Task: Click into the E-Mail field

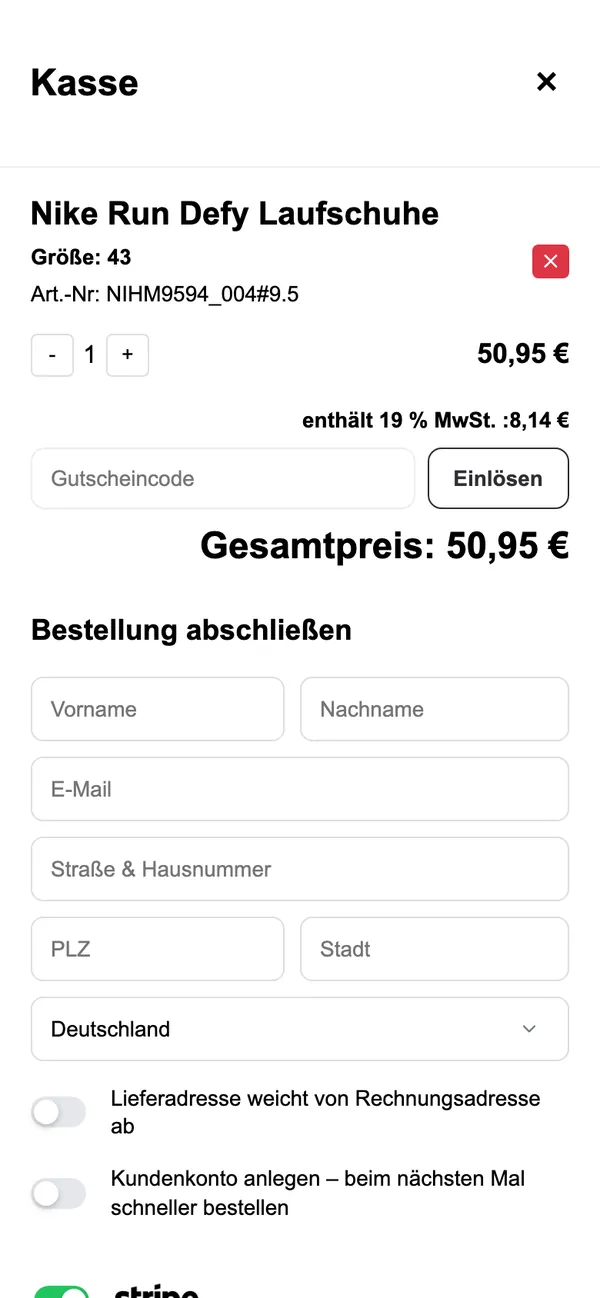Action: pyautogui.click(x=300, y=789)
